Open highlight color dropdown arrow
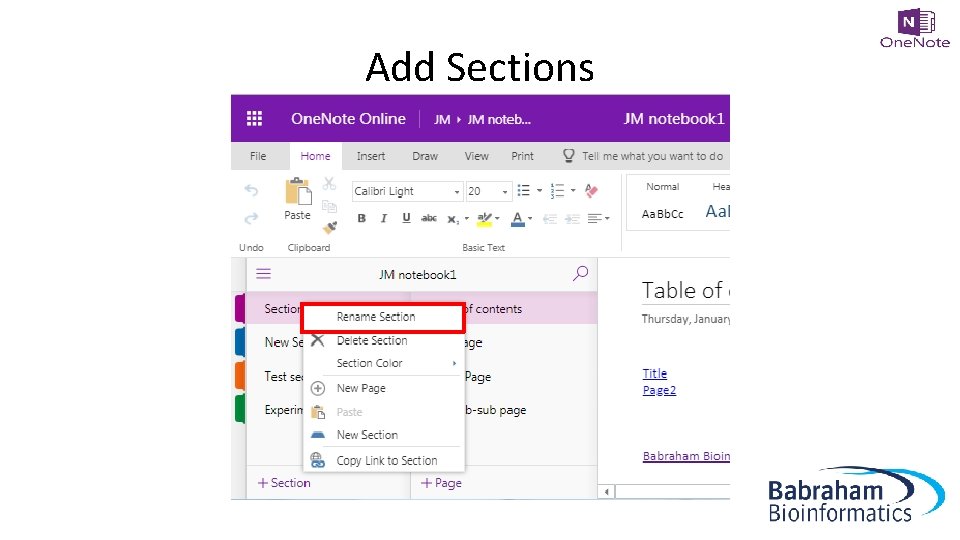Image resolution: width=960 pixels, height=540 pixels. pyautogui.click(x=497, y=218)
